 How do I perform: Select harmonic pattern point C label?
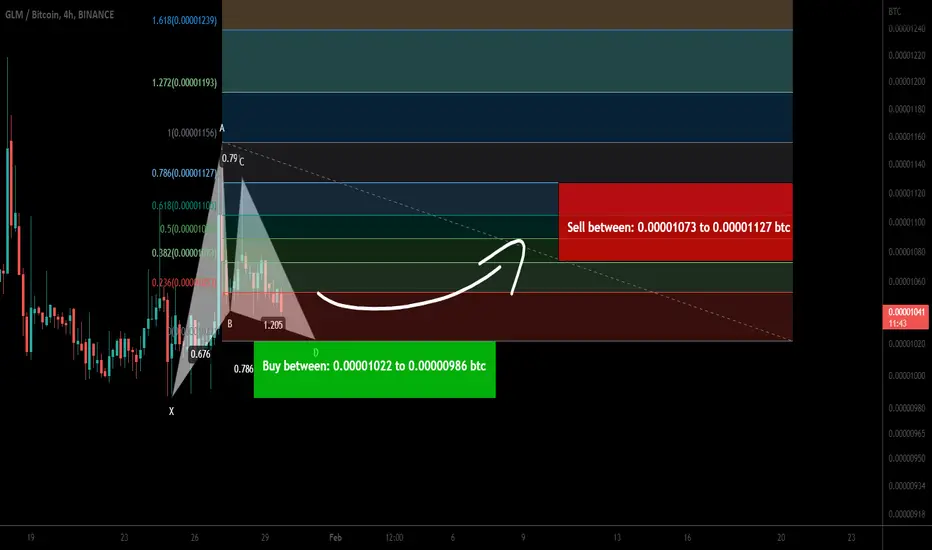241,161
